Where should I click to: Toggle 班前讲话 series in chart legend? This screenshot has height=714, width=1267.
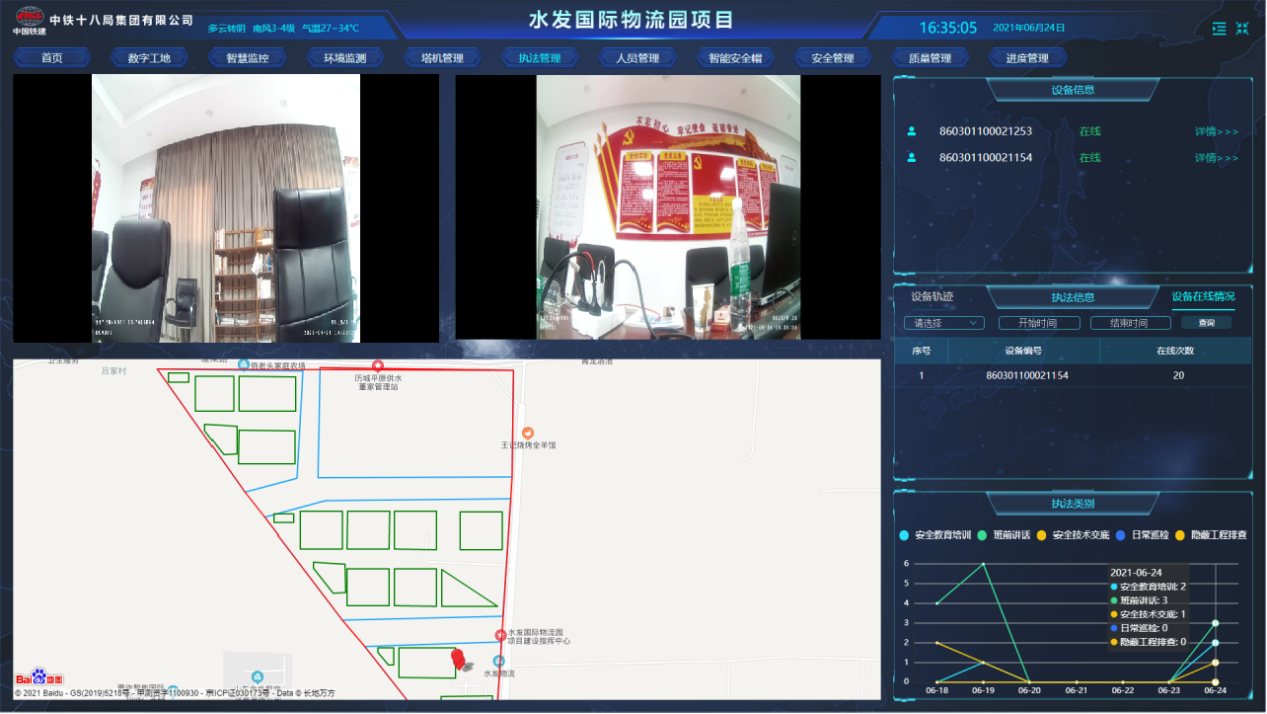click(1005, 535)
